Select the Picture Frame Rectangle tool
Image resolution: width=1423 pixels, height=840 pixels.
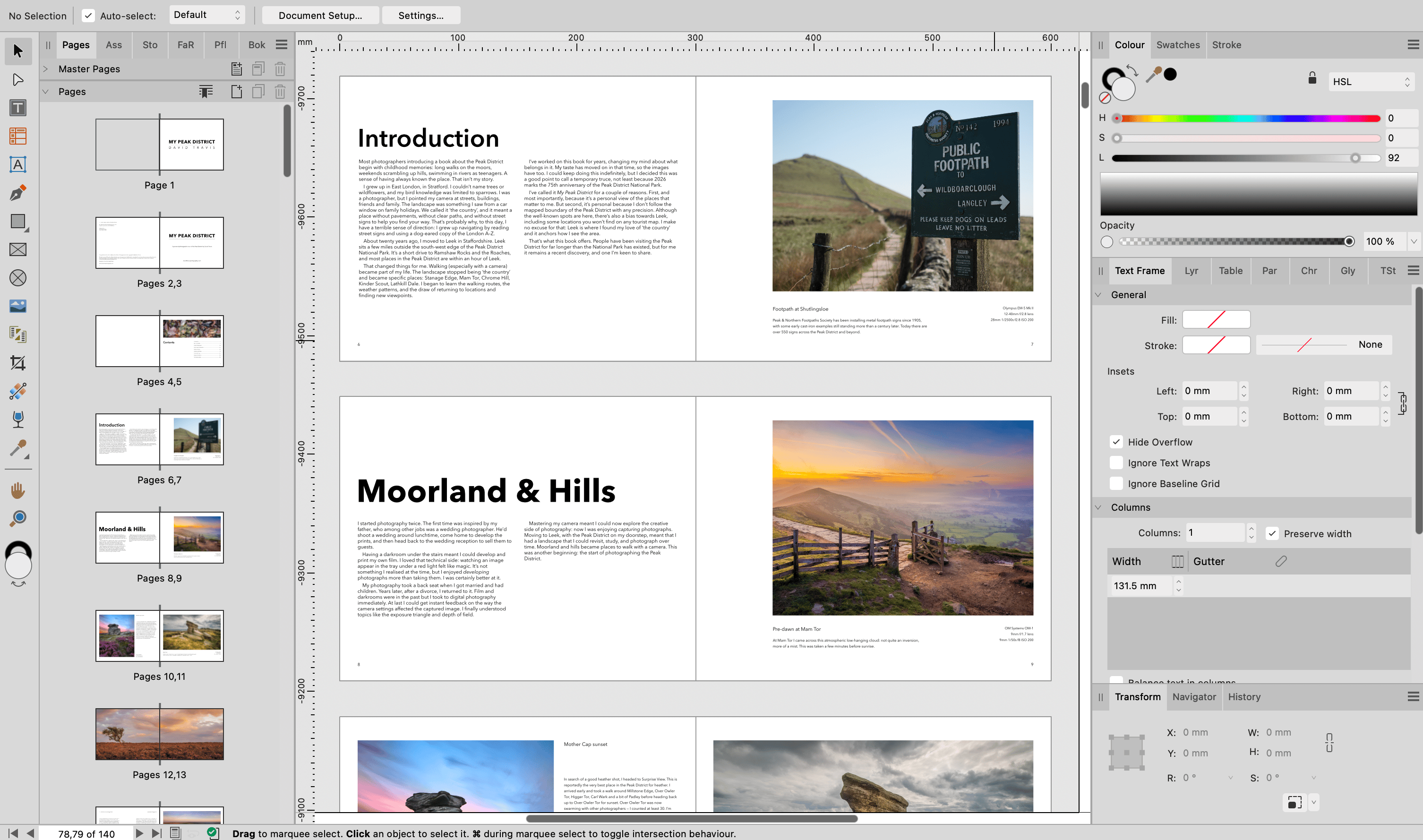[x=18, y=249]
